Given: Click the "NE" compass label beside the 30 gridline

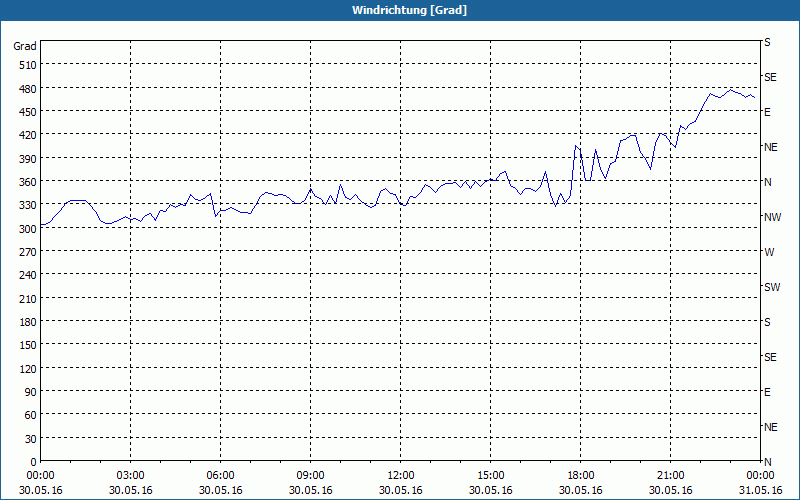Looking at the screenshot, I should [770, 427].
